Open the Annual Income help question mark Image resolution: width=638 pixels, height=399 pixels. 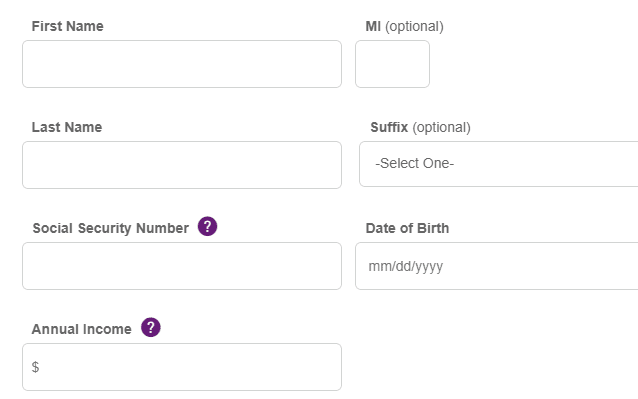[151, 327]
